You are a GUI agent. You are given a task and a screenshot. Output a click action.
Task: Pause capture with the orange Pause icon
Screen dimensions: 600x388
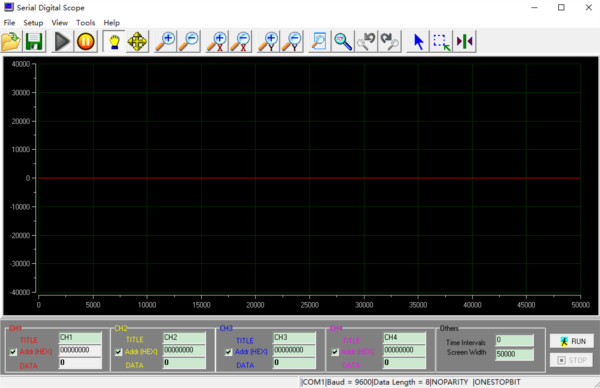click(x=85, y=41)
